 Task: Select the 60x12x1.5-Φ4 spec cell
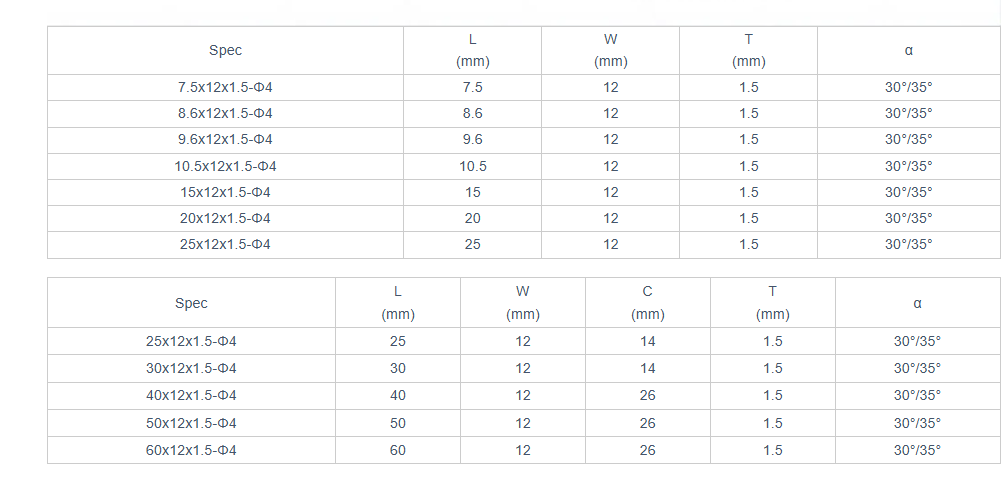coord(191,450)
